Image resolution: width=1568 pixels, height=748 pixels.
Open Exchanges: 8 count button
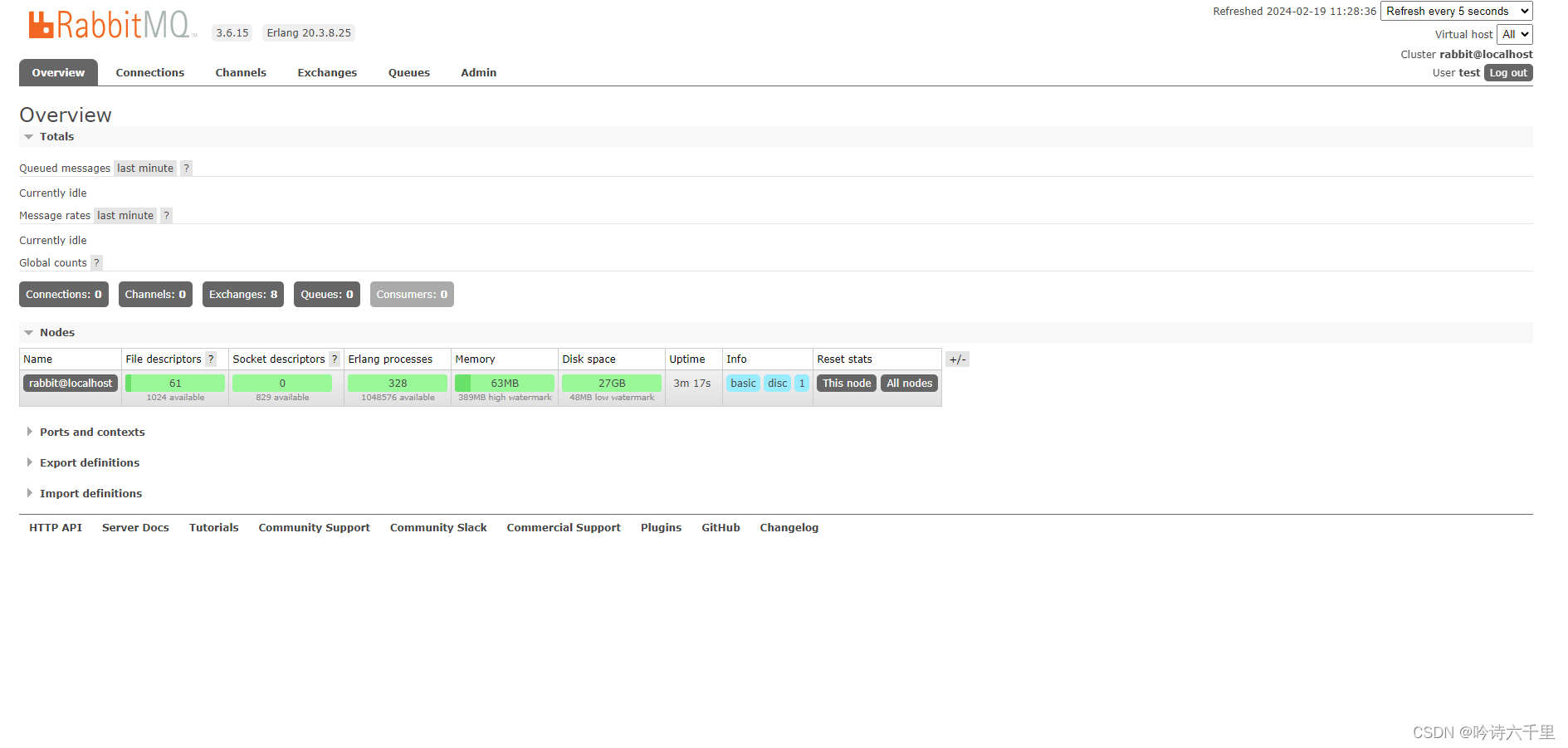tap(243, 294)
